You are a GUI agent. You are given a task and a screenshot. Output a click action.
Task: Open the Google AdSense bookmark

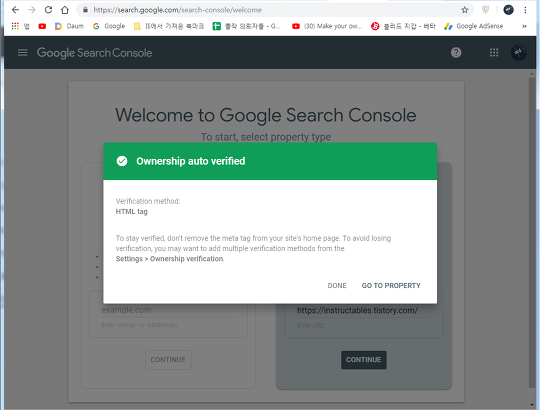coord(474,26)
